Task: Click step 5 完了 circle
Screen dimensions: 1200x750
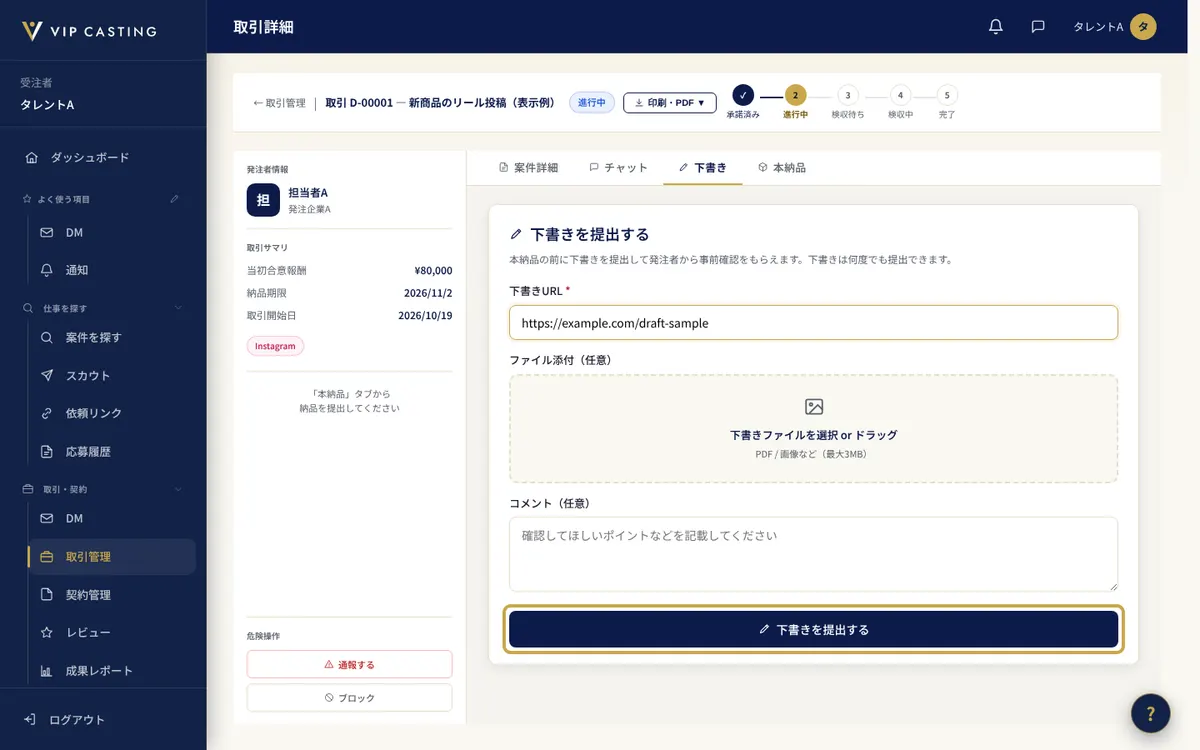Action: point(947,95)
